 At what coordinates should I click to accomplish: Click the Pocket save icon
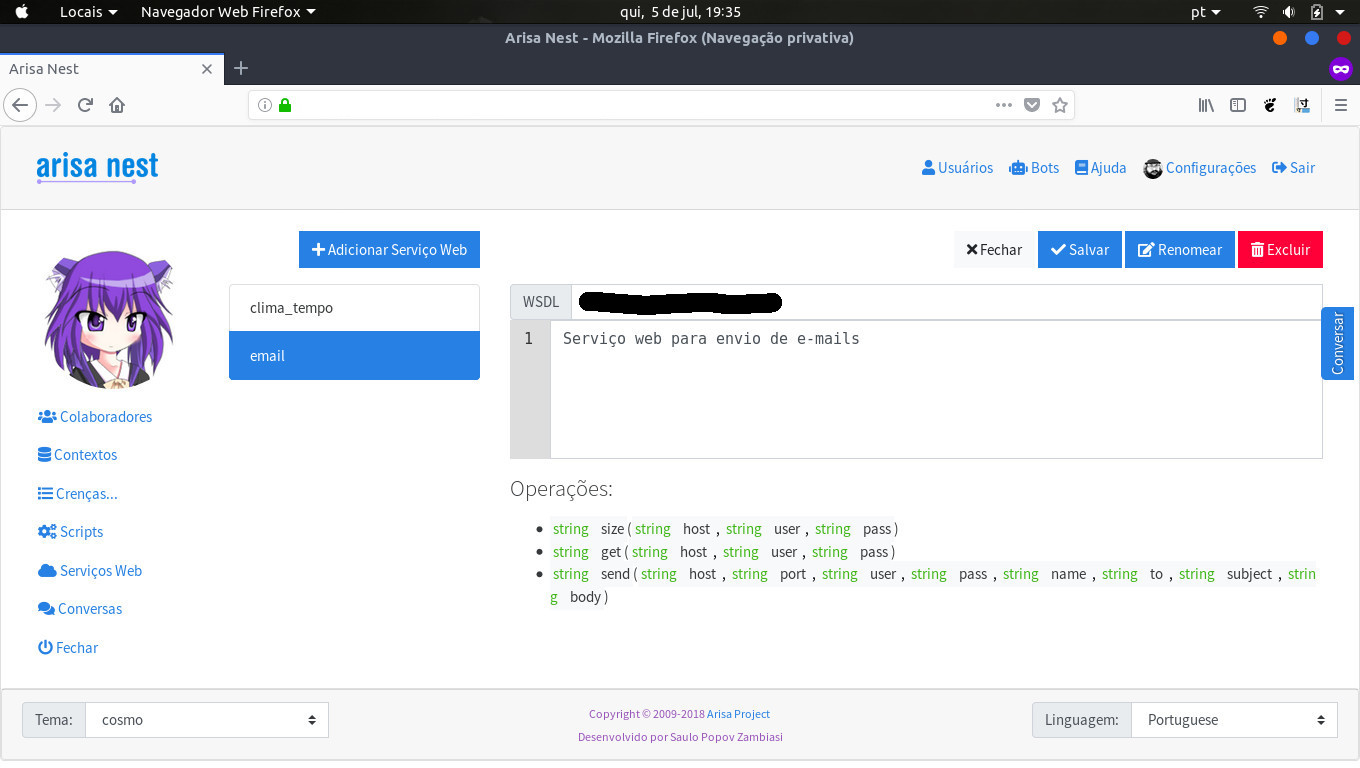(1032, 105)
